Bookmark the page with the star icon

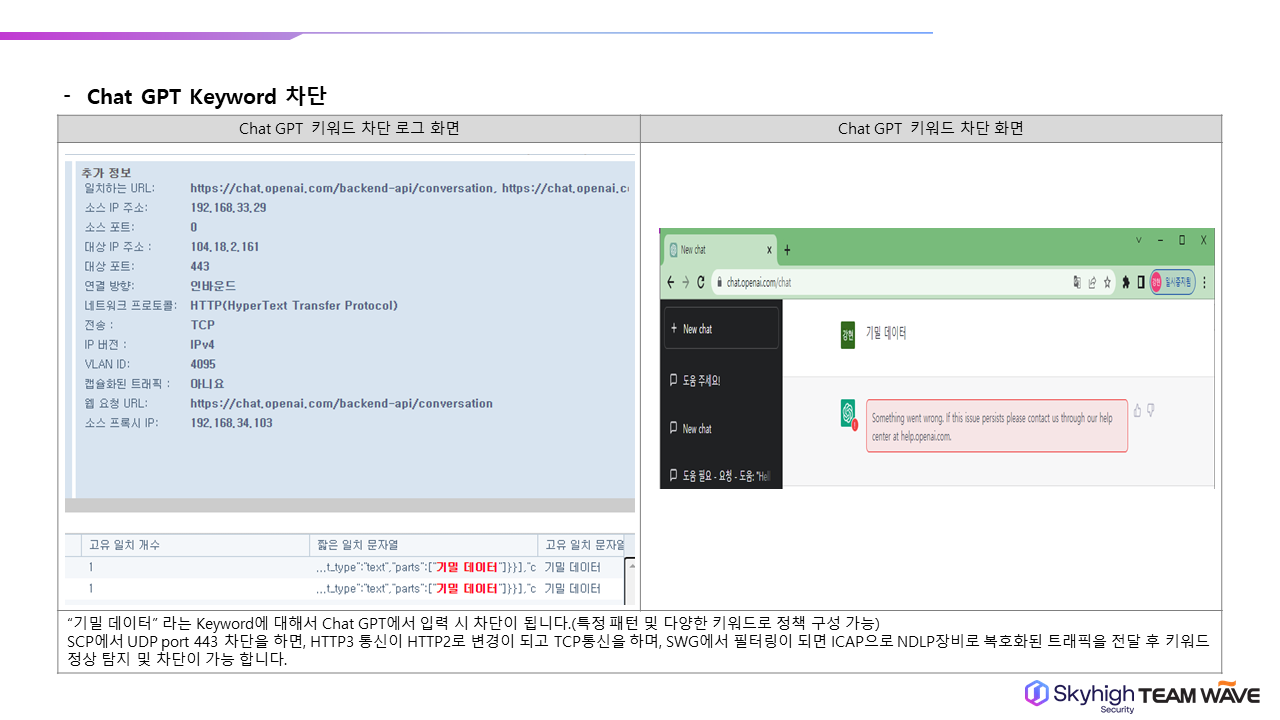[x=1105, y=283]
